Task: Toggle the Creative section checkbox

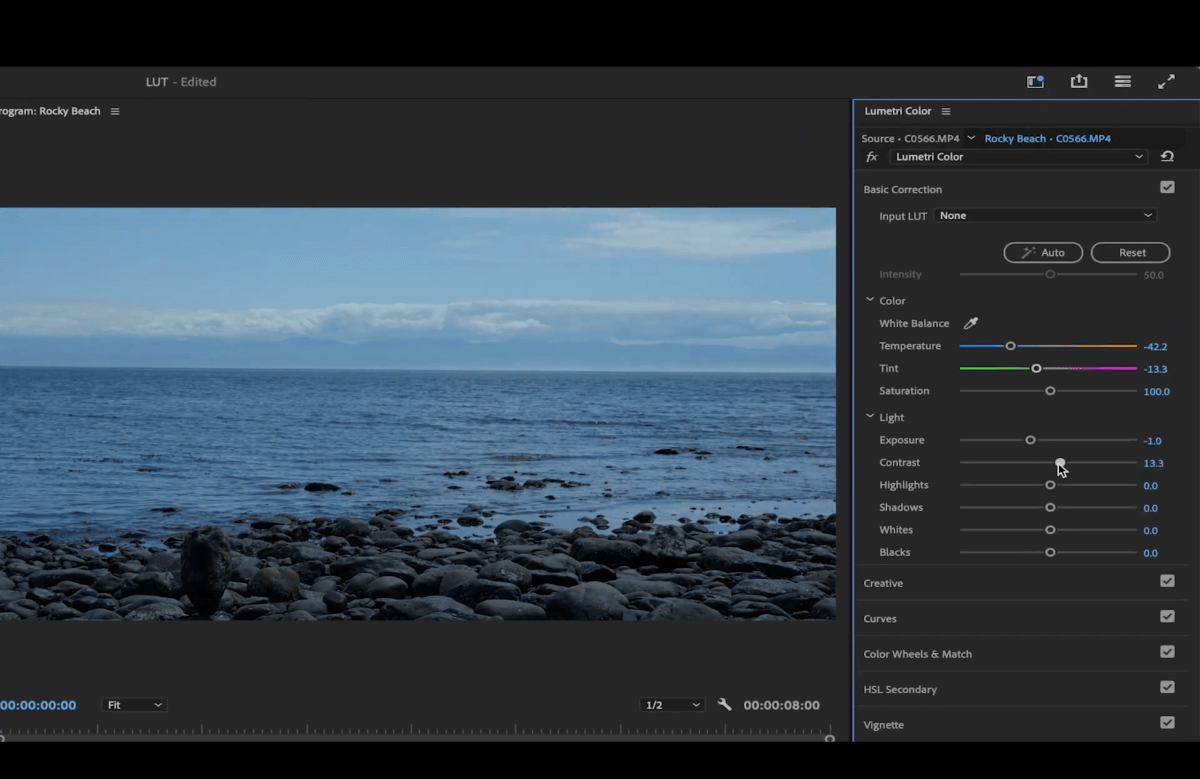Action: pyautogui.click(x=1167, y=581)
